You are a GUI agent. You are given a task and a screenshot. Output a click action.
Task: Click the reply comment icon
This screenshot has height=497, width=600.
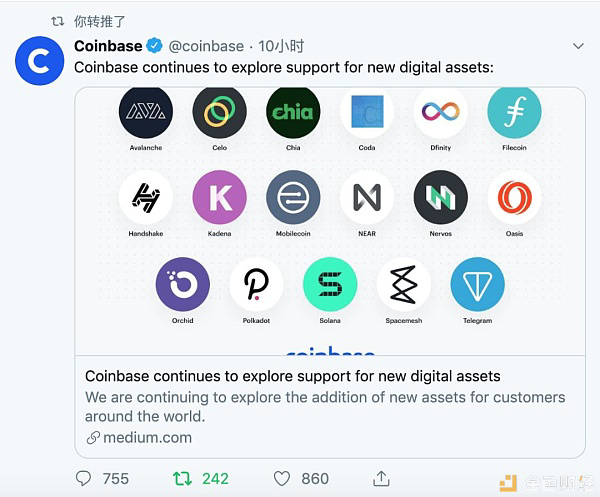tap(83, 478)
